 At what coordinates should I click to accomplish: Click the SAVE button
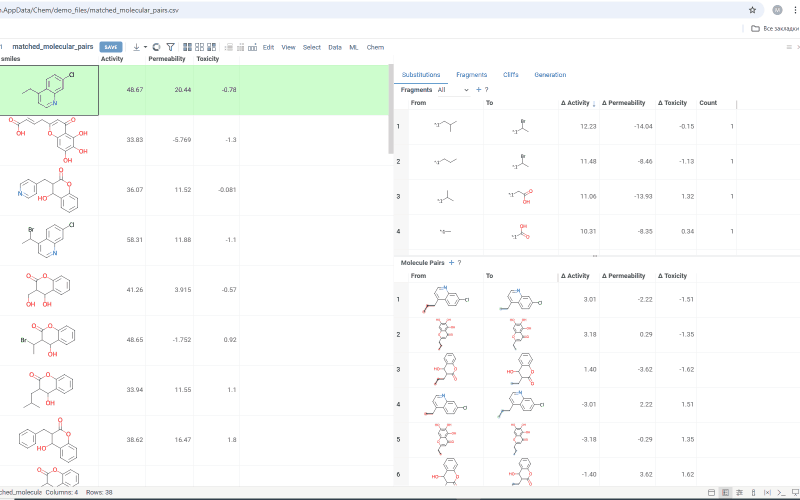click(x=111, y=47)
